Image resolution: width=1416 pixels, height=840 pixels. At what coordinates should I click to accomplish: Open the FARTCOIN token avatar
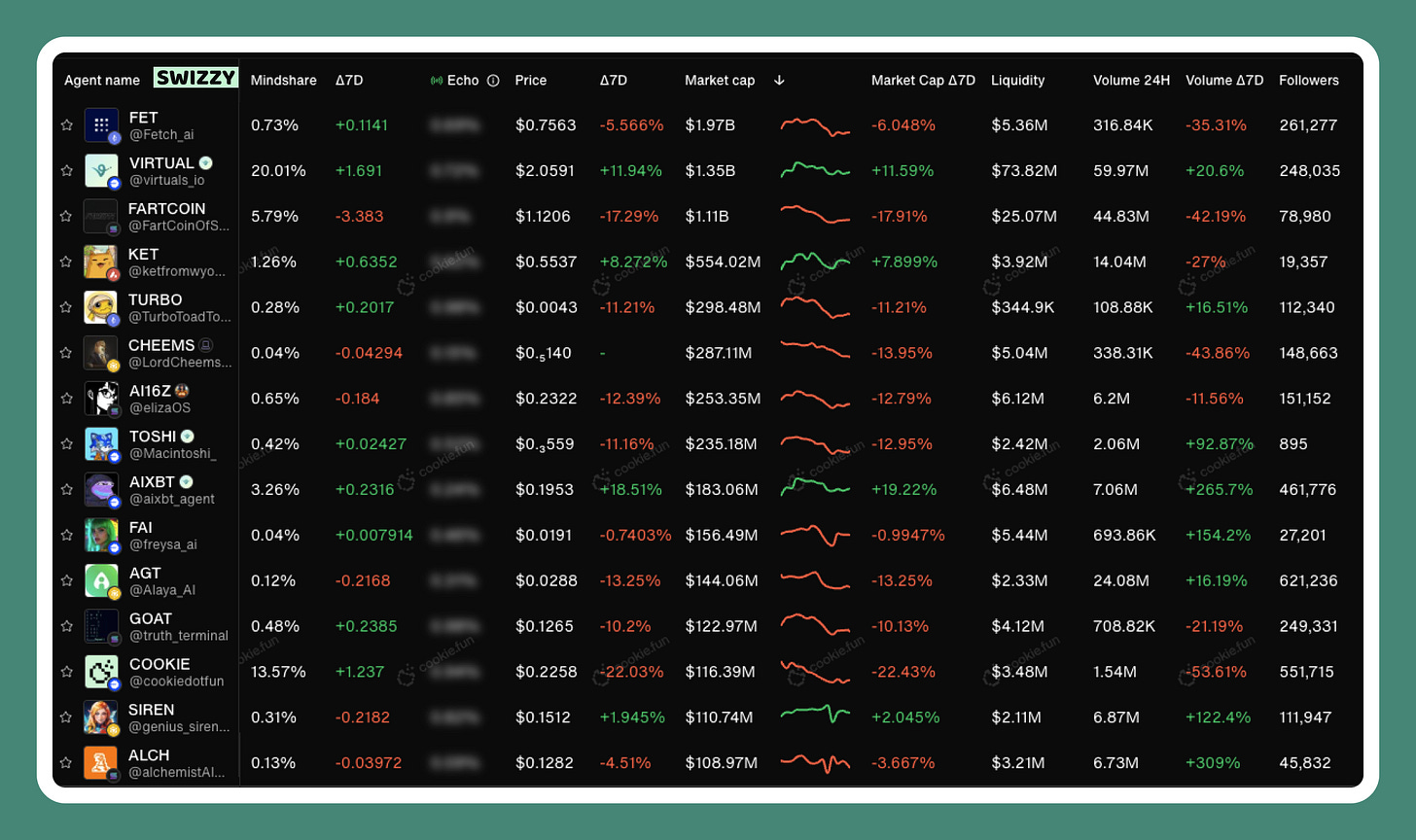[101, 217]
